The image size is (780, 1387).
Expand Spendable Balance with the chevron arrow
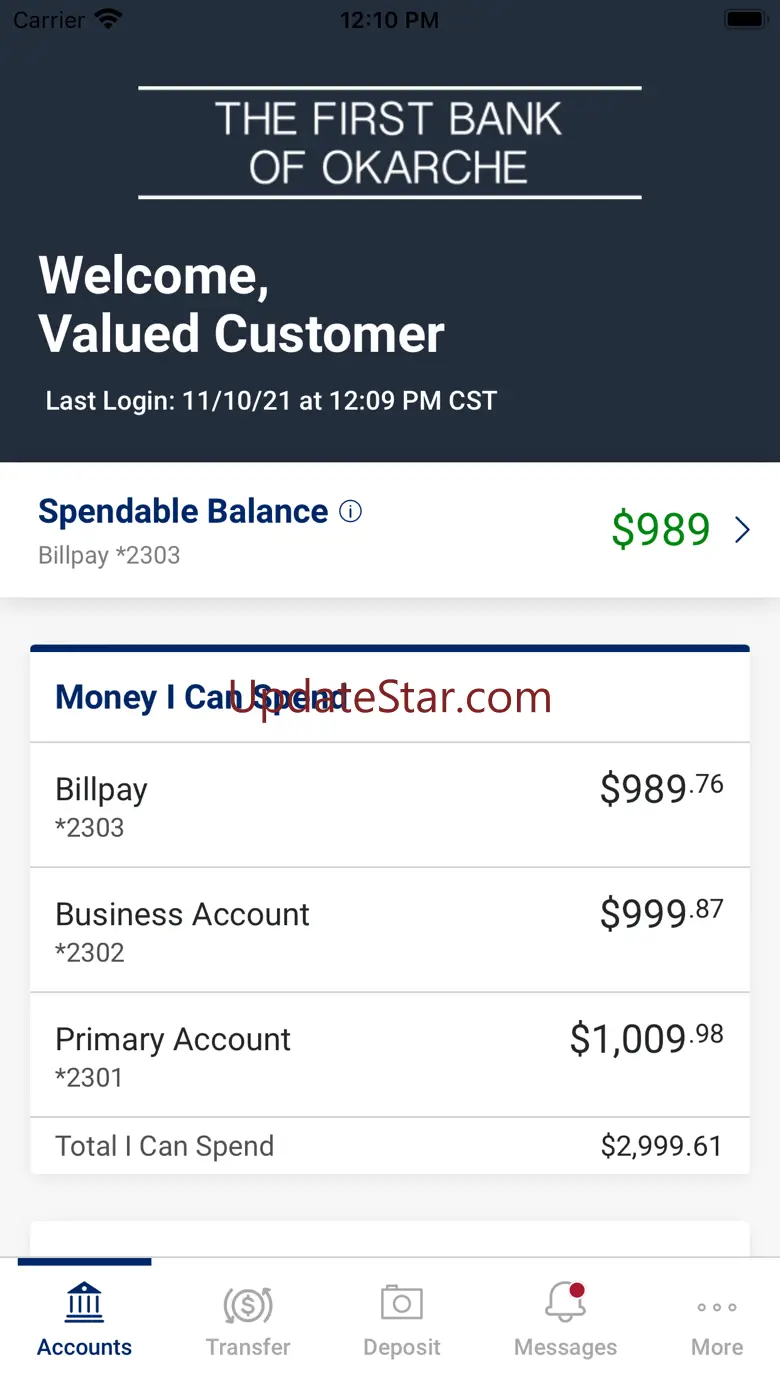[742, 530]
